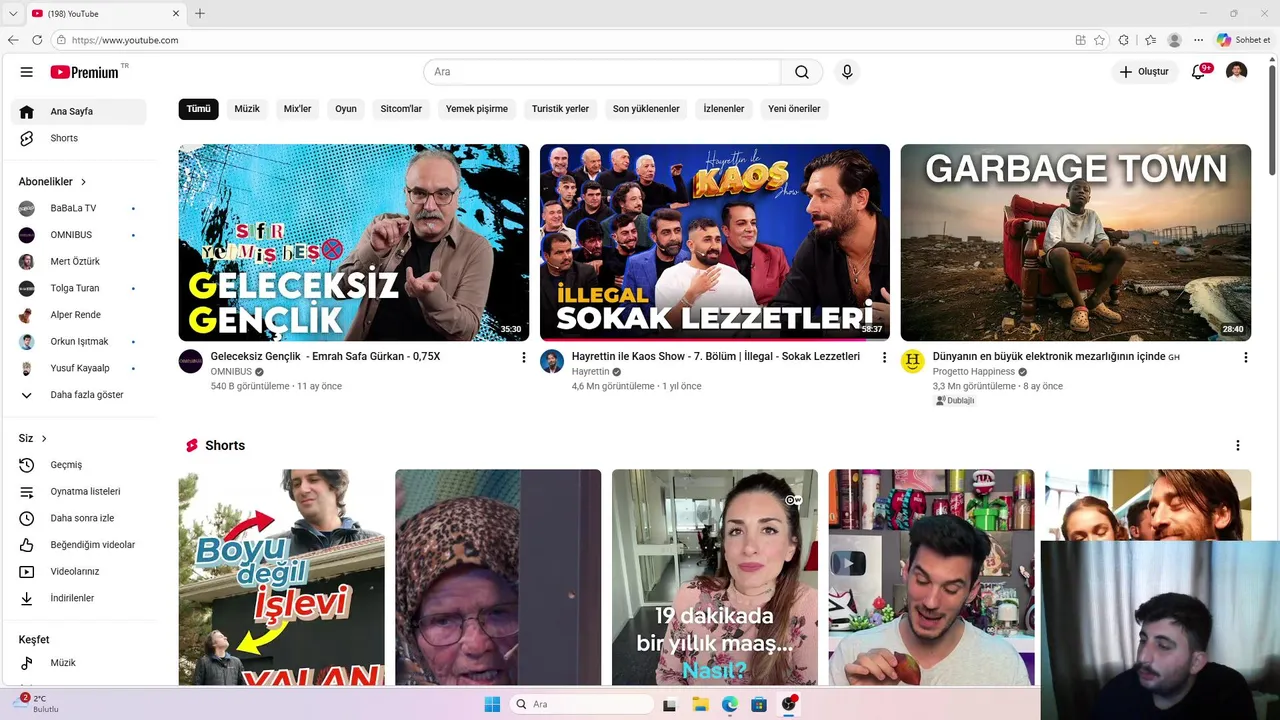Open Geçmiş history in sidebar

tap(79, 465)
